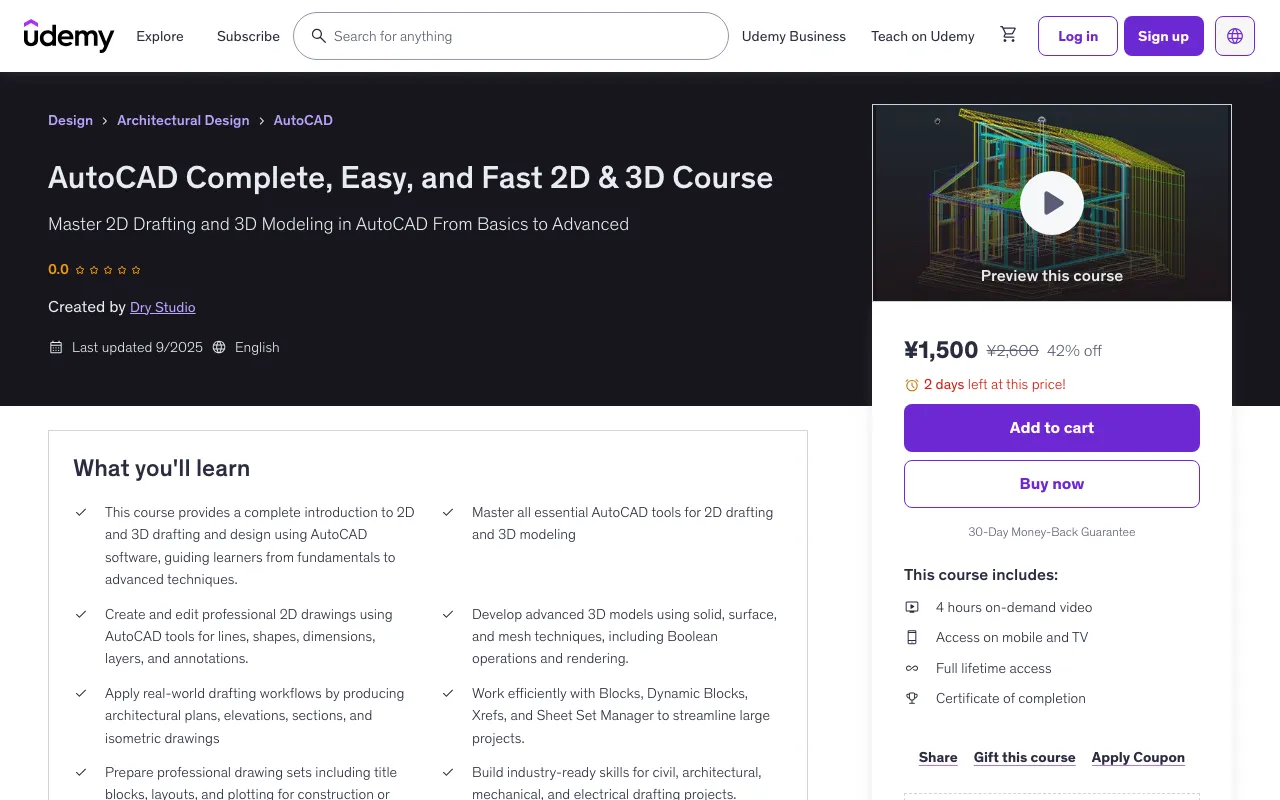Image resolution: width=1280 pixels, height=800 pixels.
Task: Click the on-demand video icon
Action: click(911, 607)
